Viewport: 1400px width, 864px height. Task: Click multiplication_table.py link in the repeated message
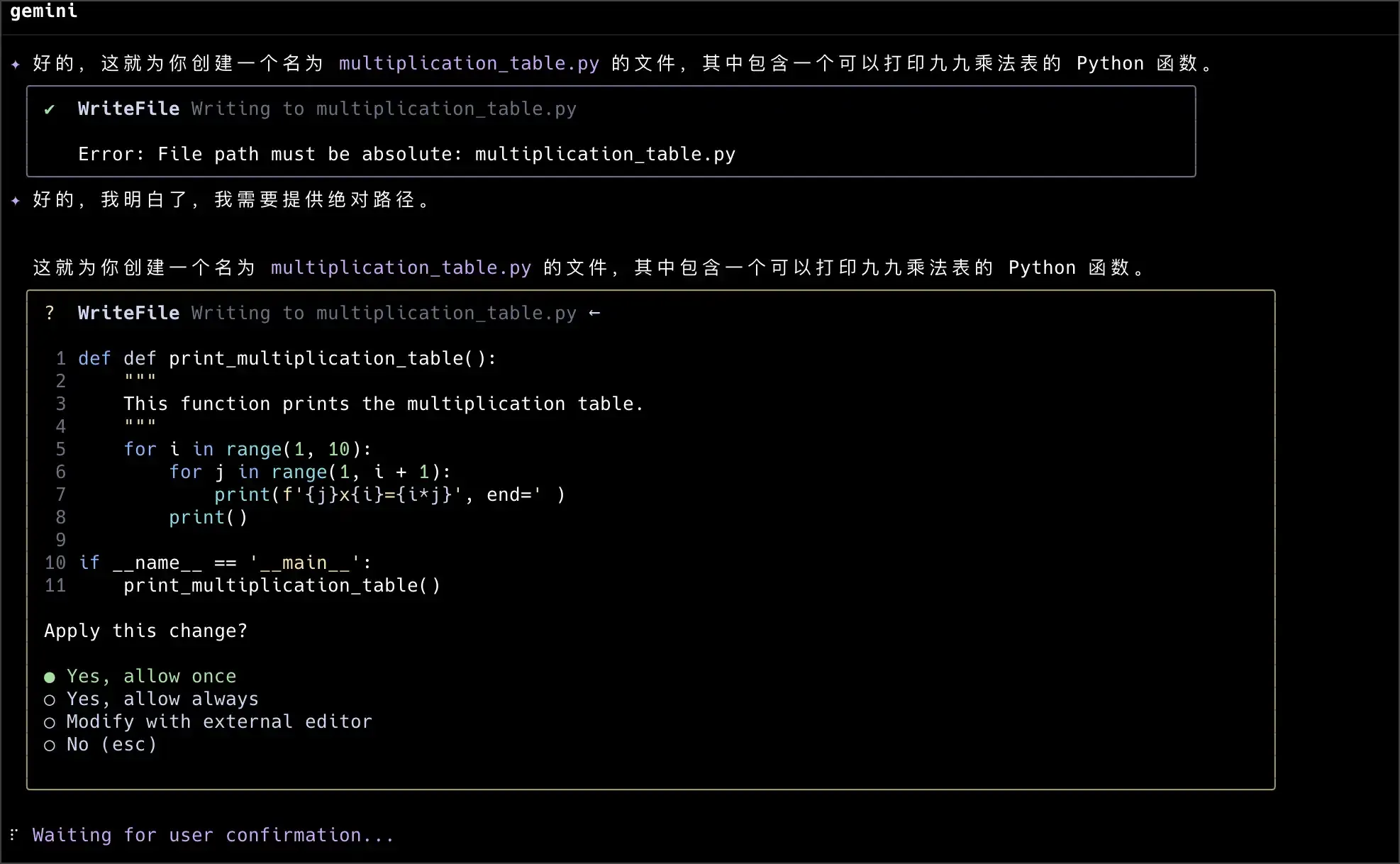click(401, 267)
